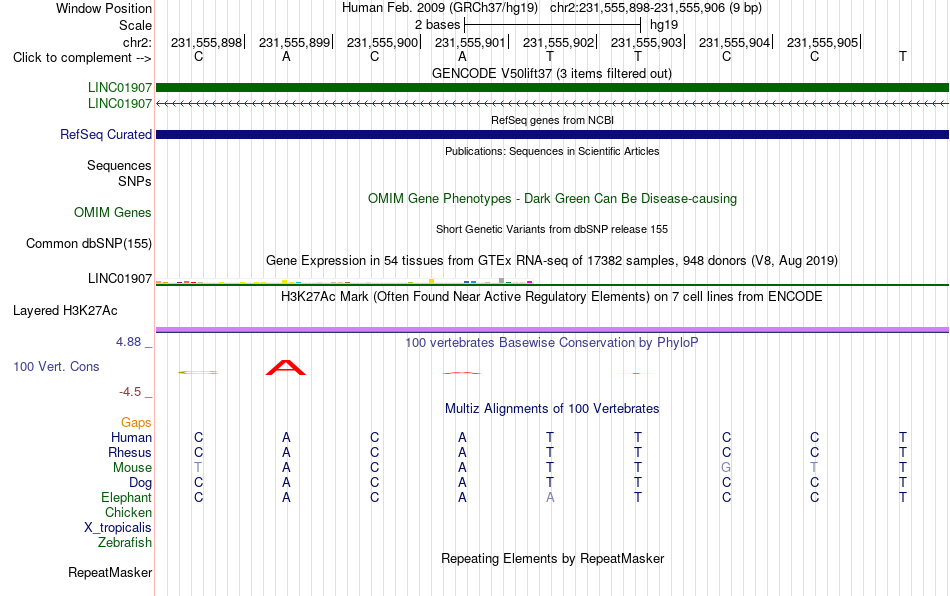Viewport: 950px width, 596px height.
Task: Click the 'Window Position' label
Action: point(104,8)
